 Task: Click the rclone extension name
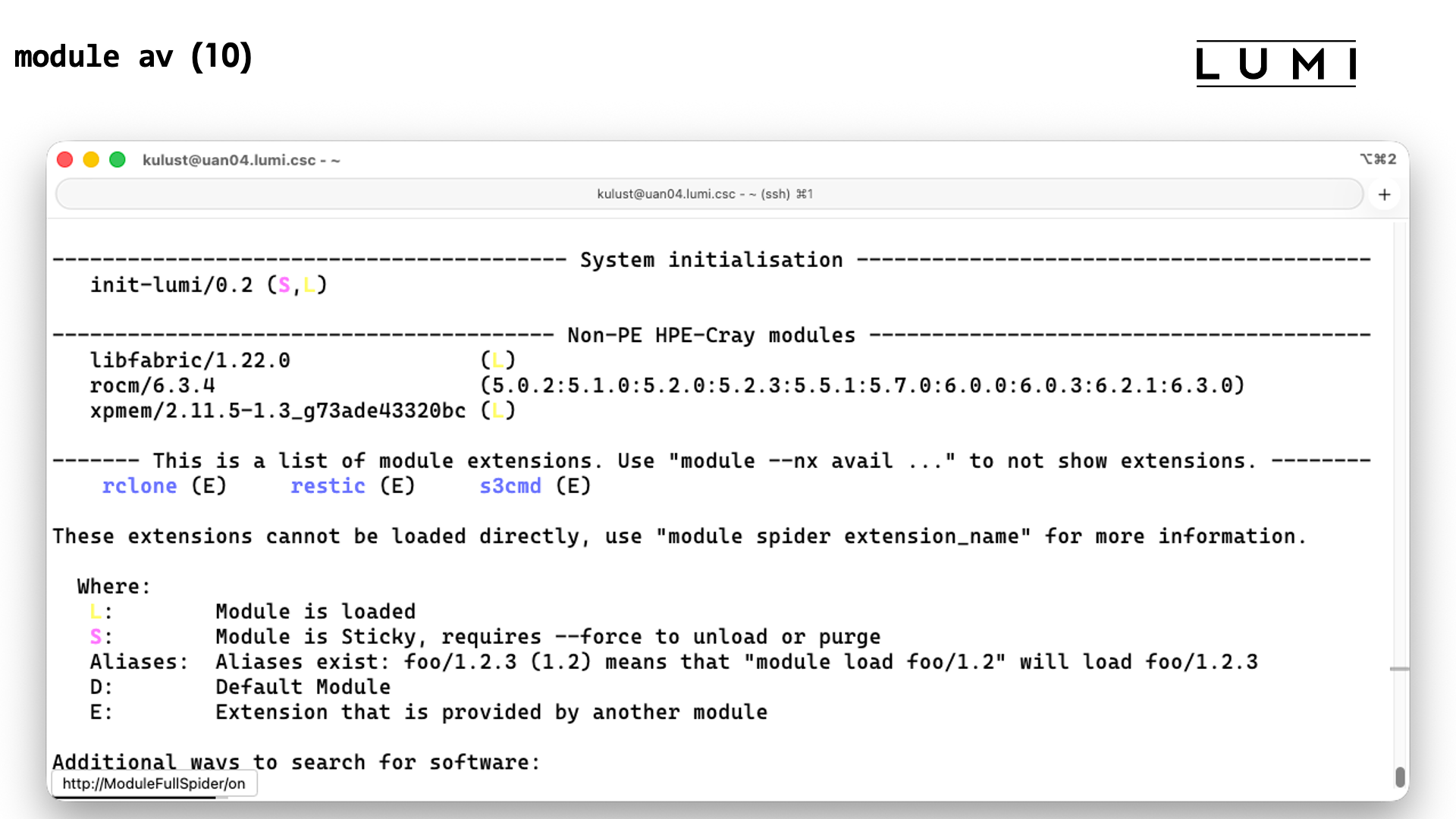[x=140, y=486]
